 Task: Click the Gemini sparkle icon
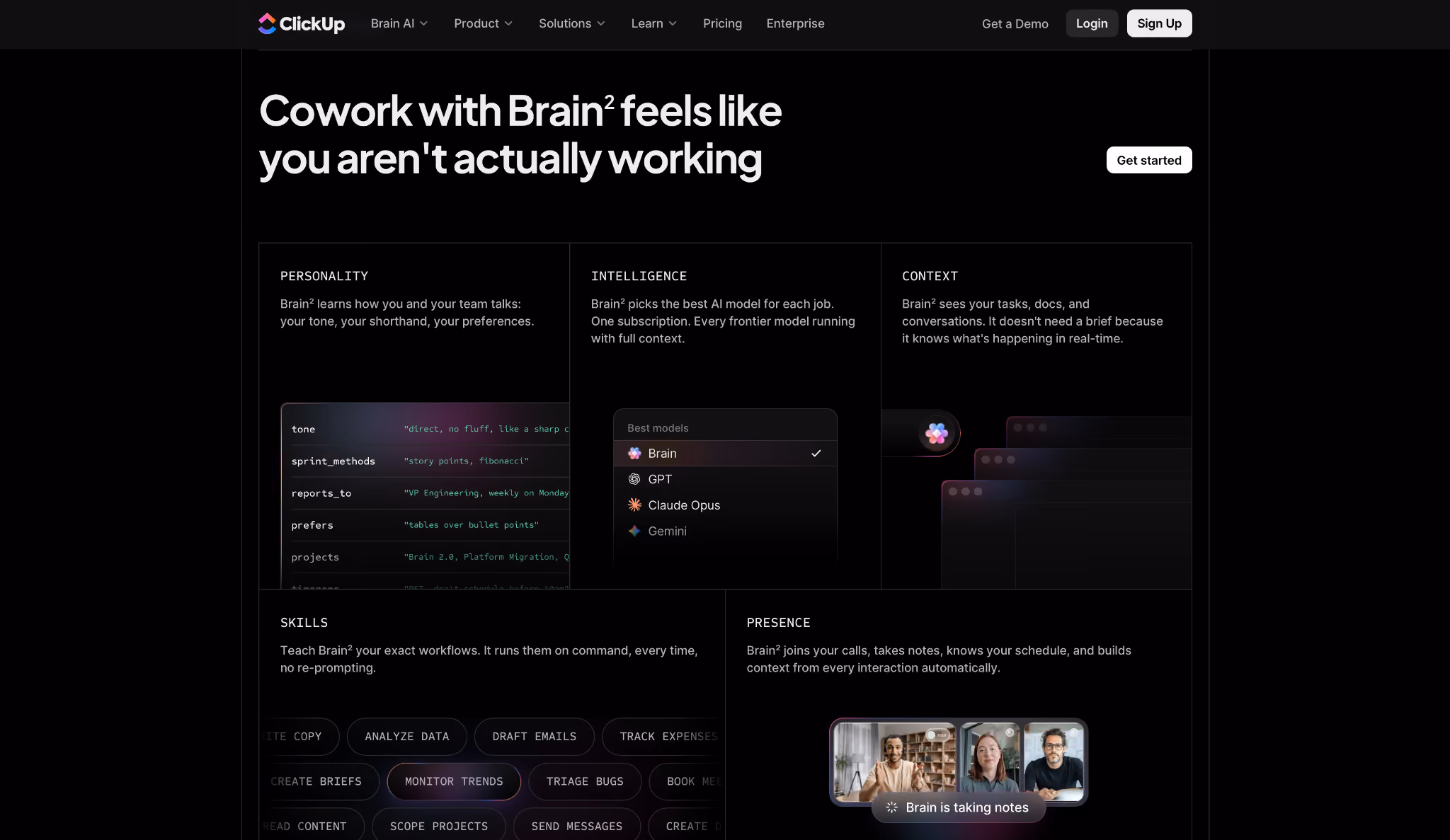(x=634, y=531)
